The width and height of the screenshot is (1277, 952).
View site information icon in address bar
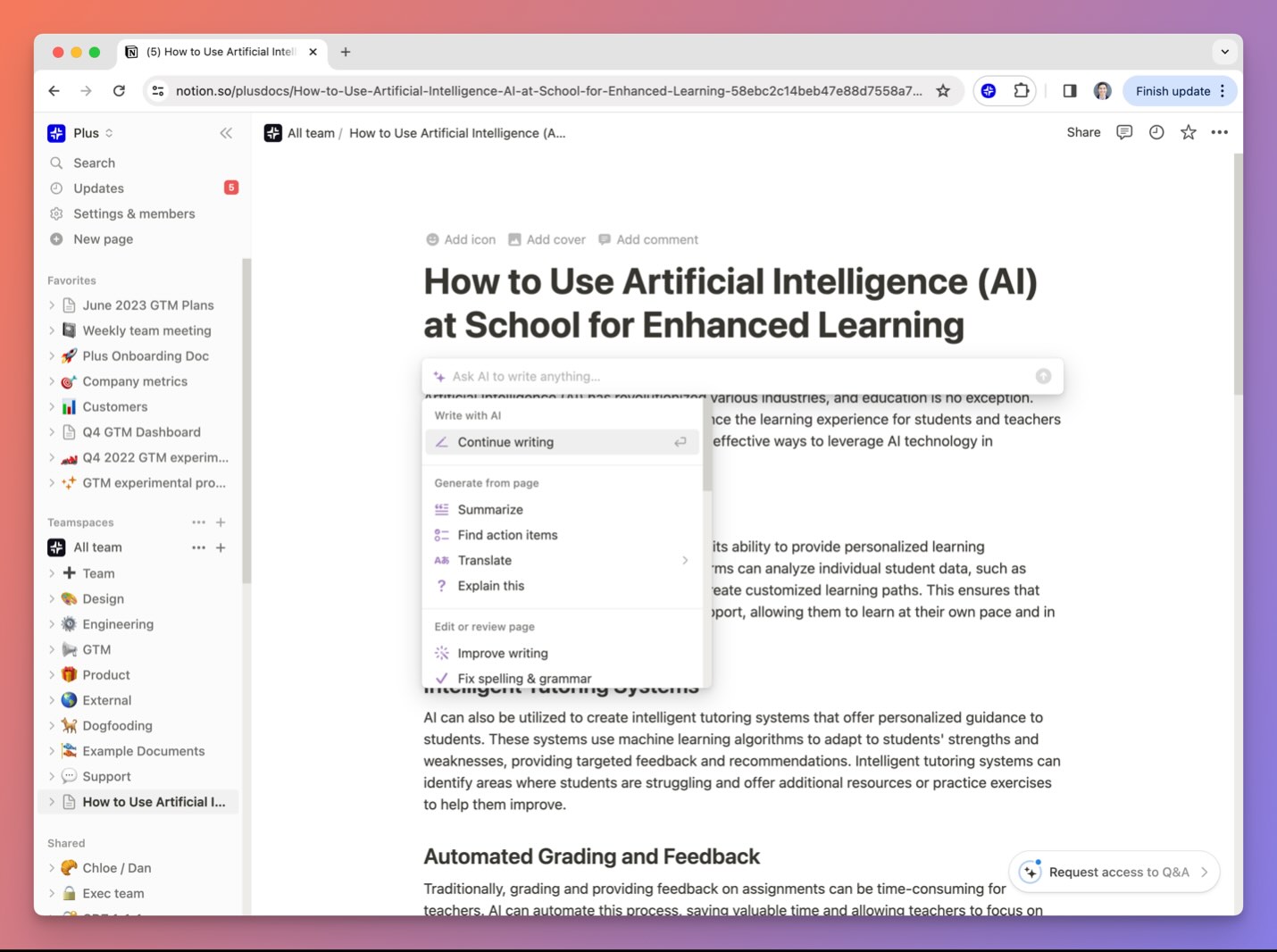point(158,90)
